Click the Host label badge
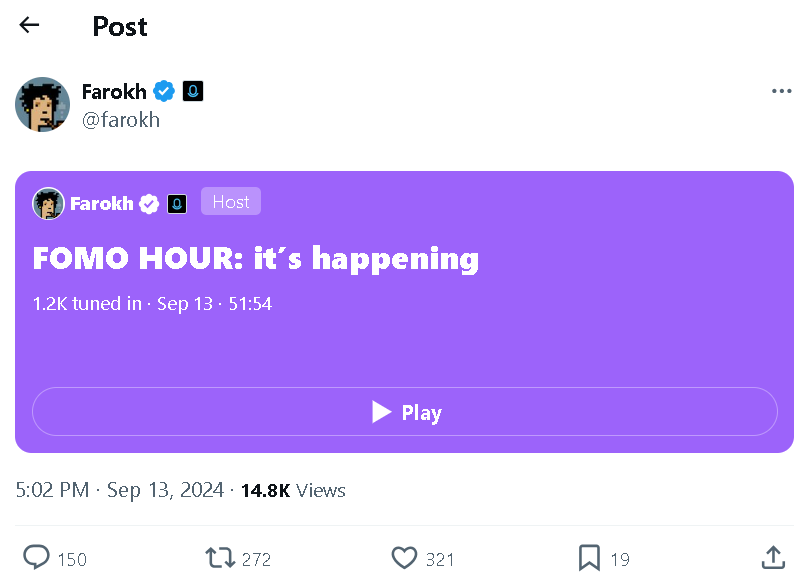Image resolution: width=808 pixels, height=587 pixels. tap(231, 201)
